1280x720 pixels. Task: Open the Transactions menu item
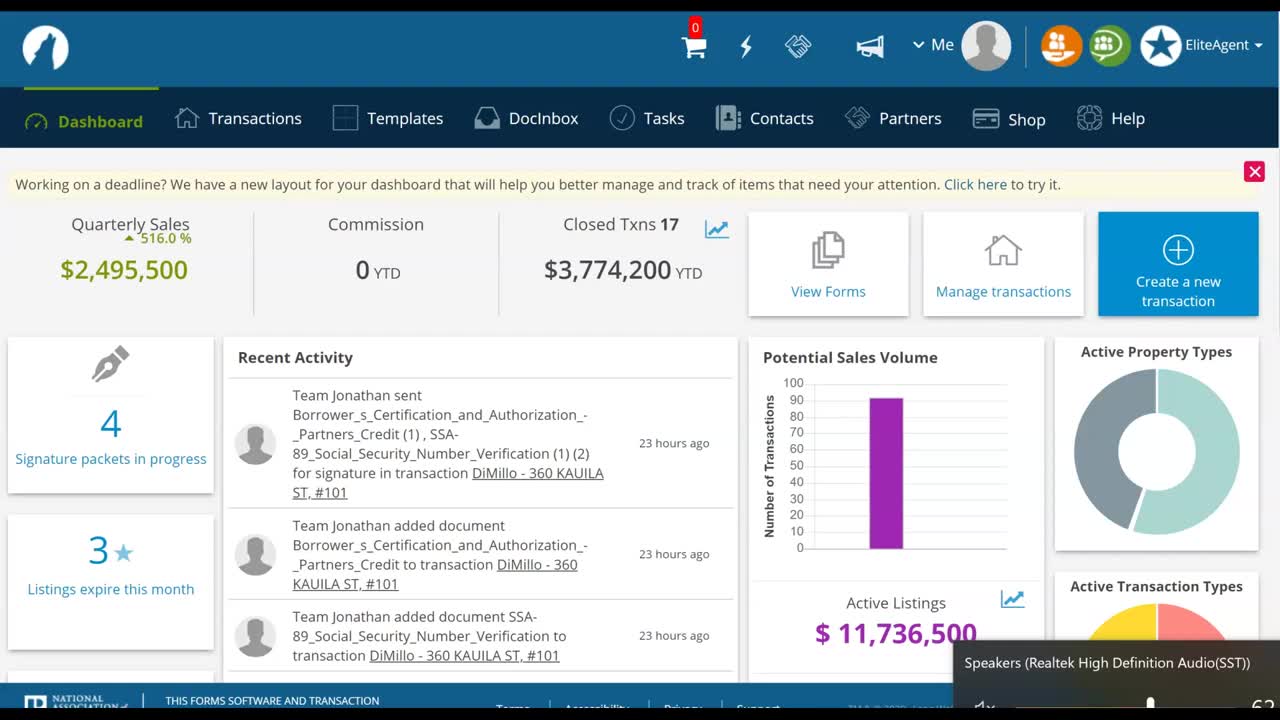238,119
